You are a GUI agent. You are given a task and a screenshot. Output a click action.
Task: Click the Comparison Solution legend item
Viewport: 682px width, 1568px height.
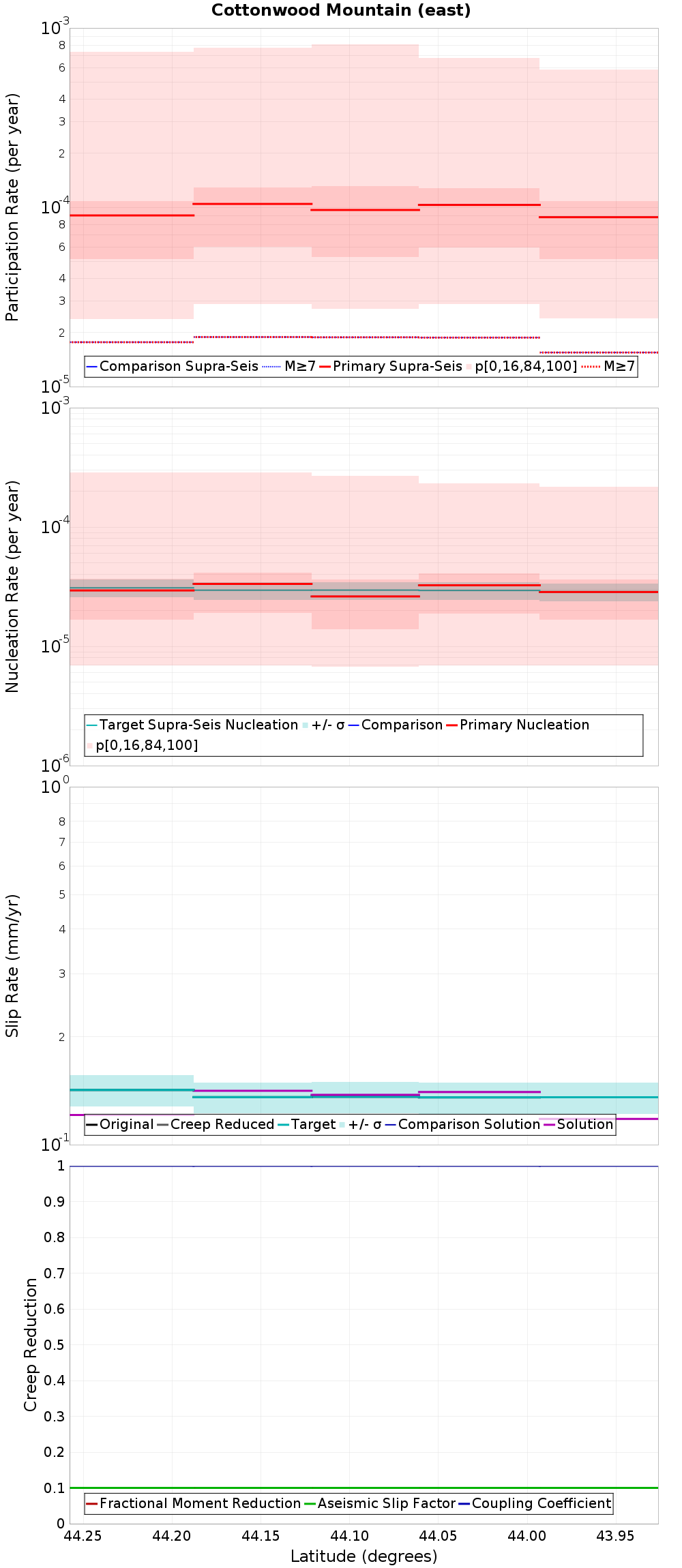click(x=462, y=1124)
